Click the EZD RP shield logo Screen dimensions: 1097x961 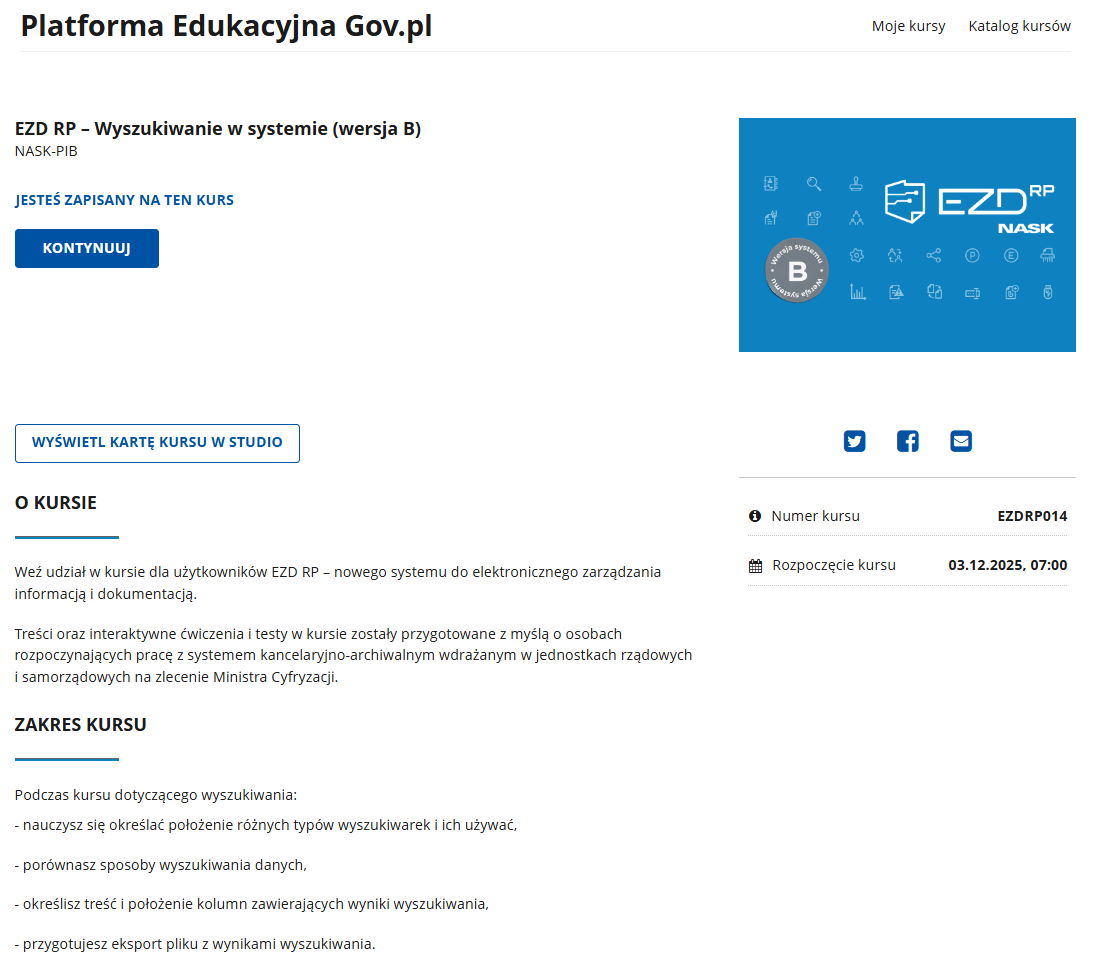pyautogui.click(x=905, y=201)
